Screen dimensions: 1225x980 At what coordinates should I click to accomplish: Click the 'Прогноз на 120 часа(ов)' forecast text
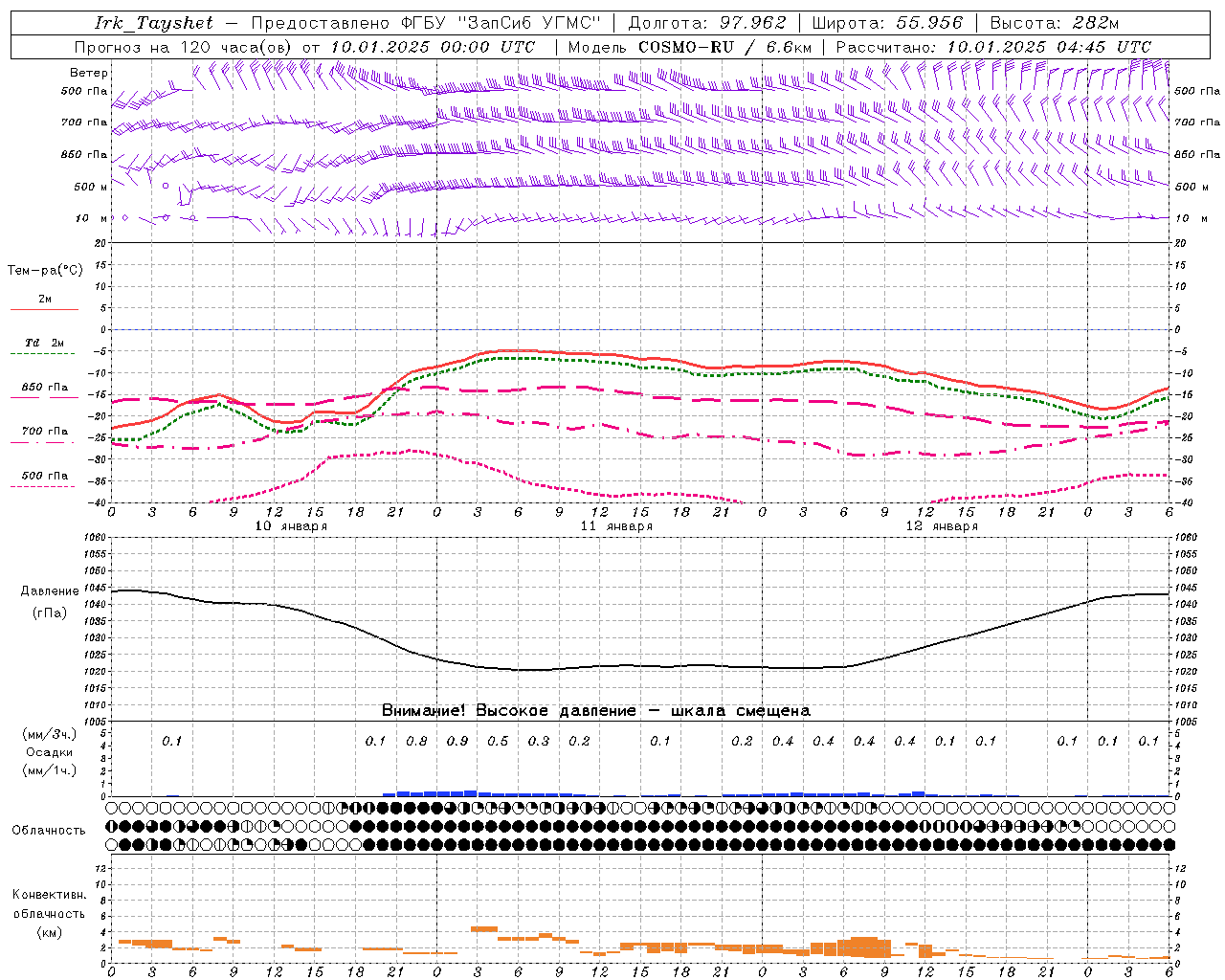click(x=184, y=47)
